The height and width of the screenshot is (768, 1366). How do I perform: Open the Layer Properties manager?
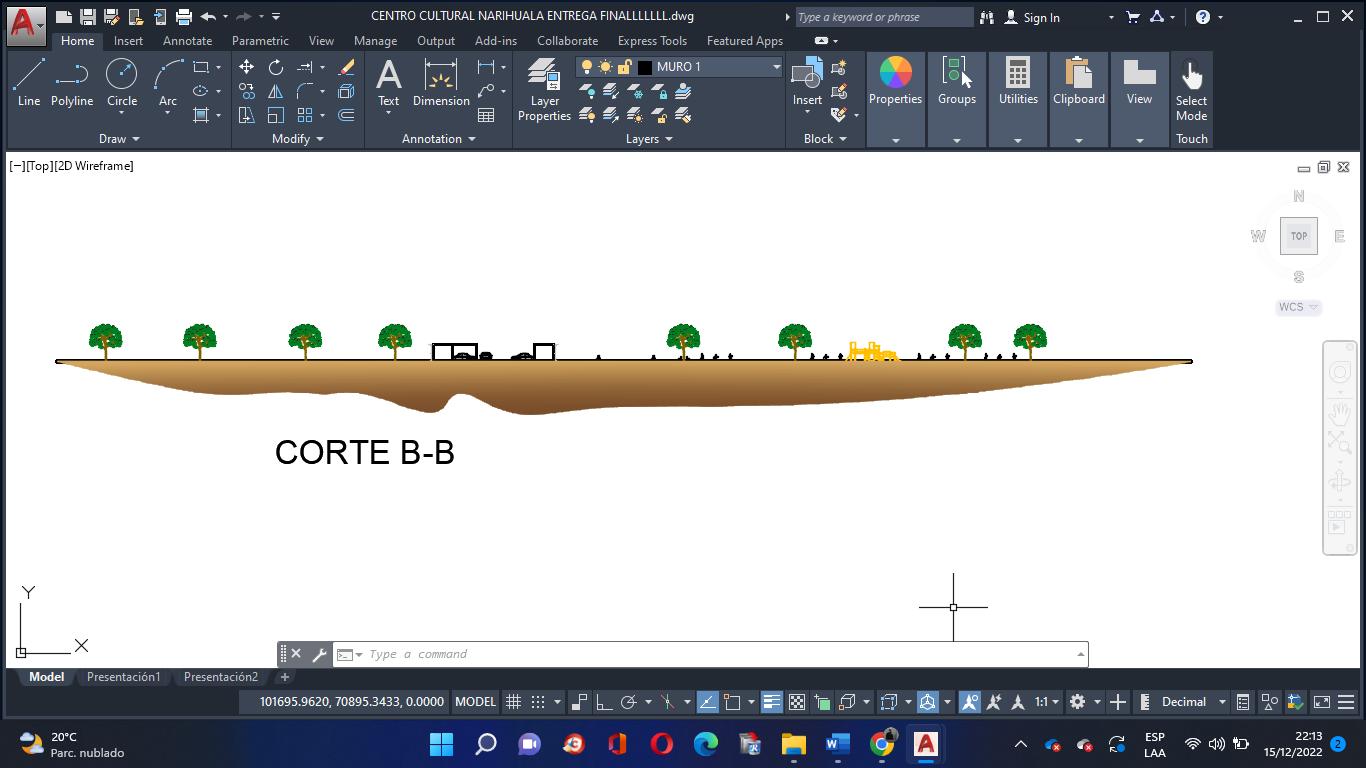pos(544,90)
